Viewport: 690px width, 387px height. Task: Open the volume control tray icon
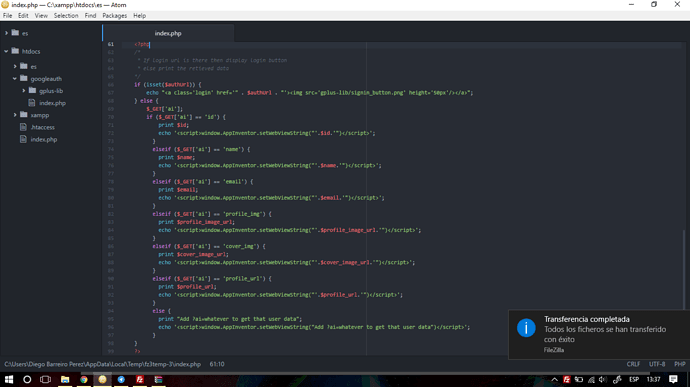(602, 380)
